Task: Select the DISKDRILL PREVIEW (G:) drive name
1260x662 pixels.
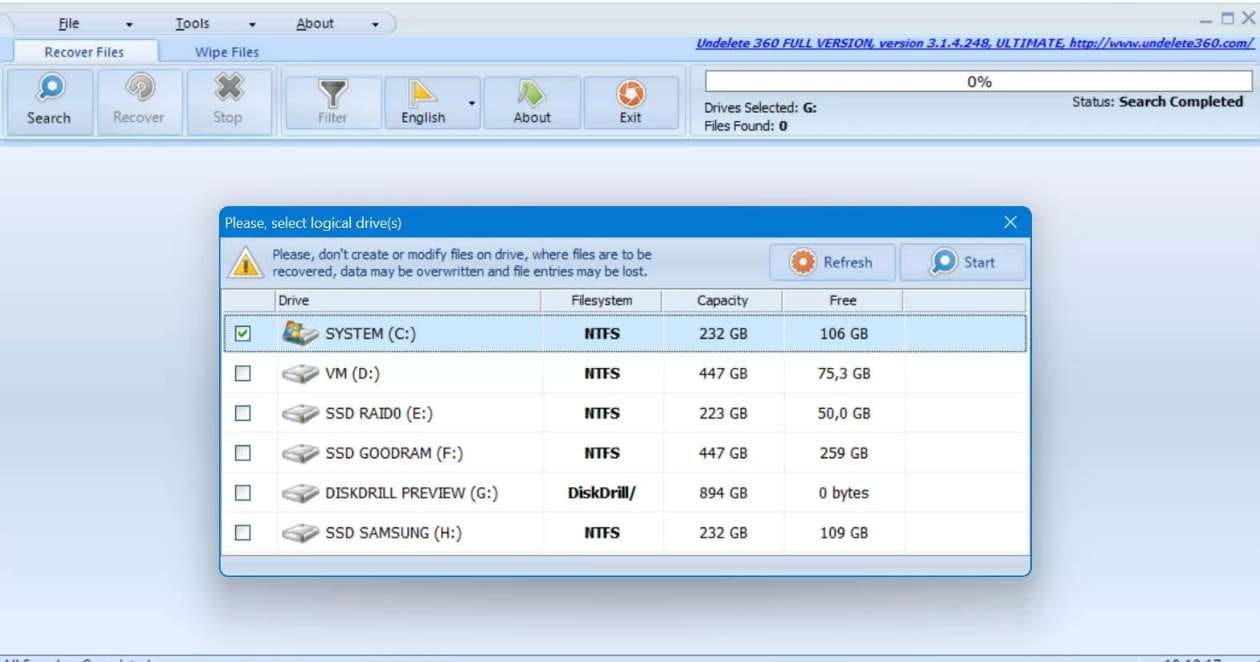Action: tap(411, 494)
